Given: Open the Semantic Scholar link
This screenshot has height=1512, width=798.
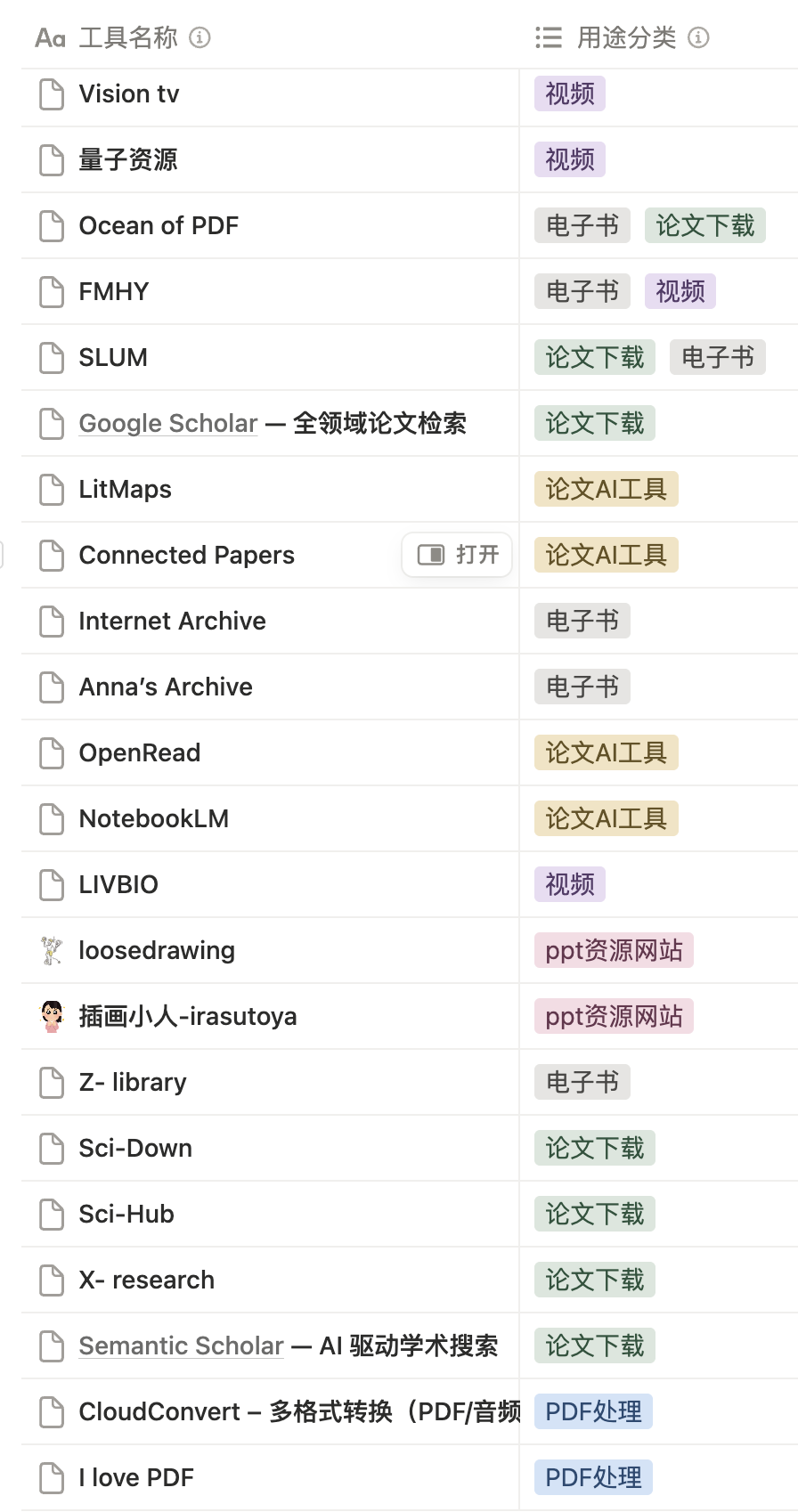Looking at the screenshot, I should (x=181, y=1345).
